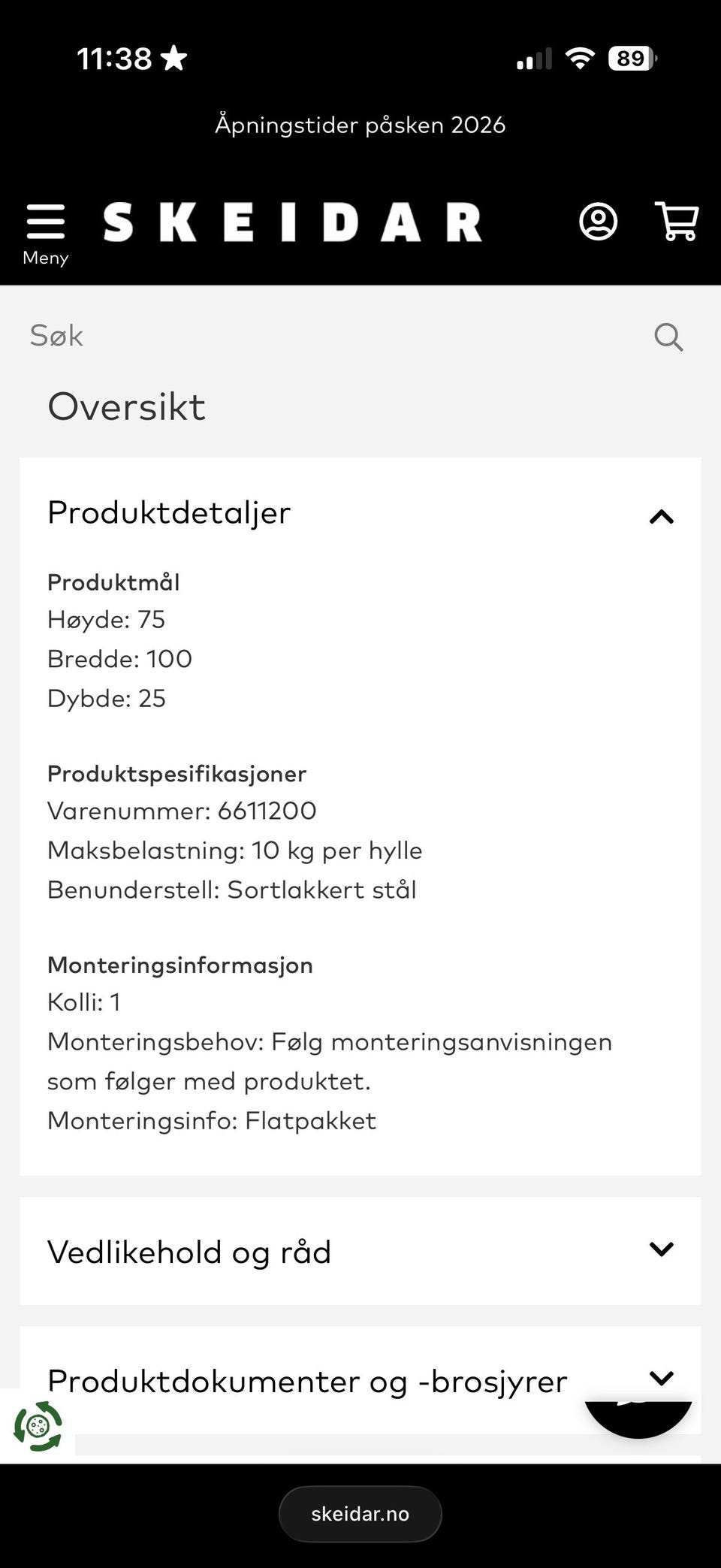Tap the cellular signal bars
This screenshot has width=721, height=1568.
coord(534,59)
